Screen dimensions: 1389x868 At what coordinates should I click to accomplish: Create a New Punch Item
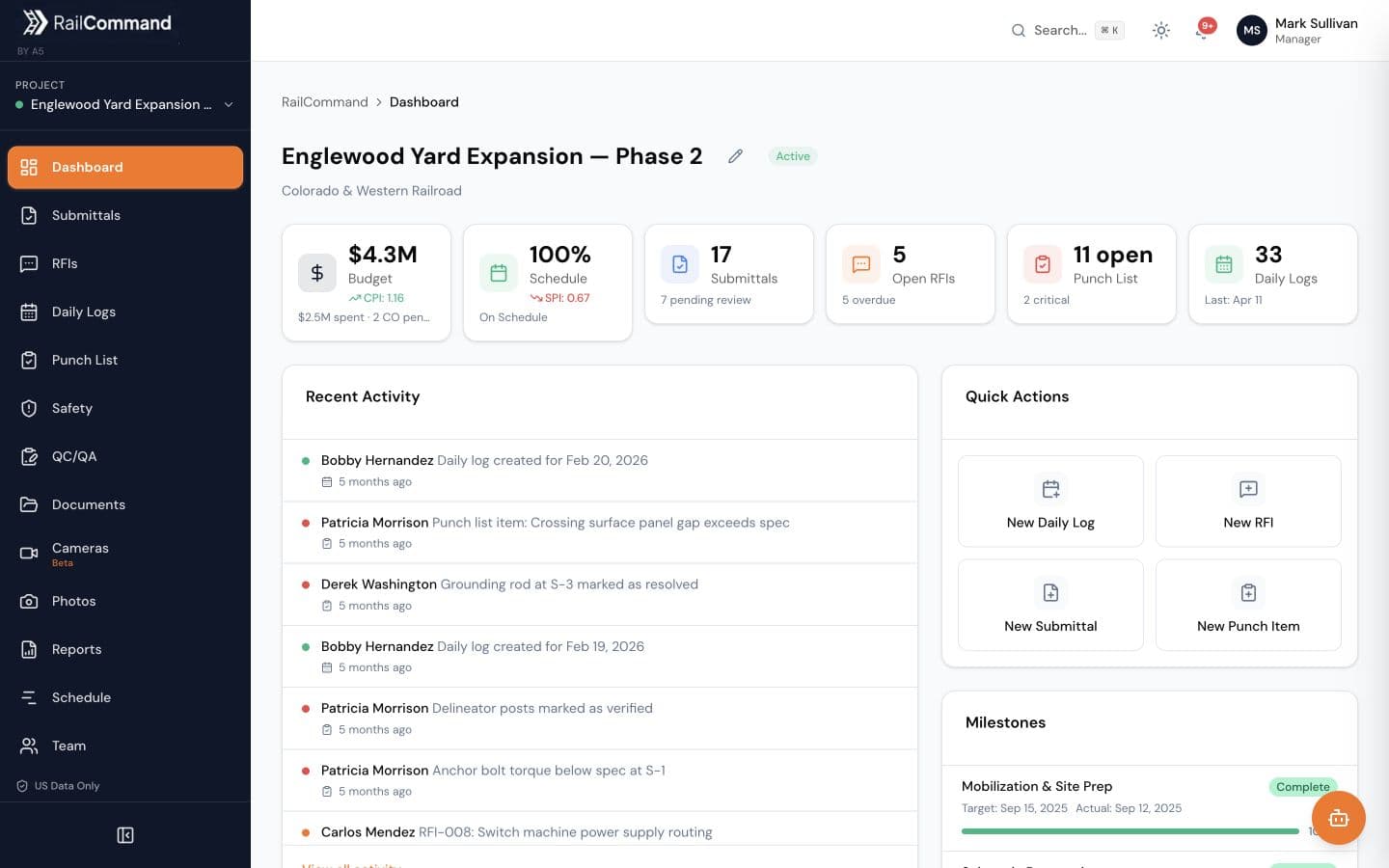[x=1248, y=605]
